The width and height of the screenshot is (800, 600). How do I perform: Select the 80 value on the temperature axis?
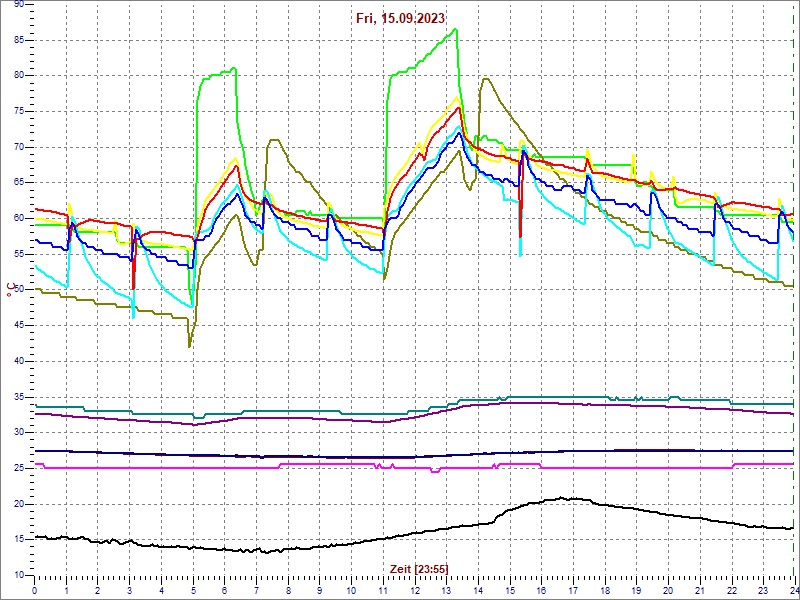point(18,76)
